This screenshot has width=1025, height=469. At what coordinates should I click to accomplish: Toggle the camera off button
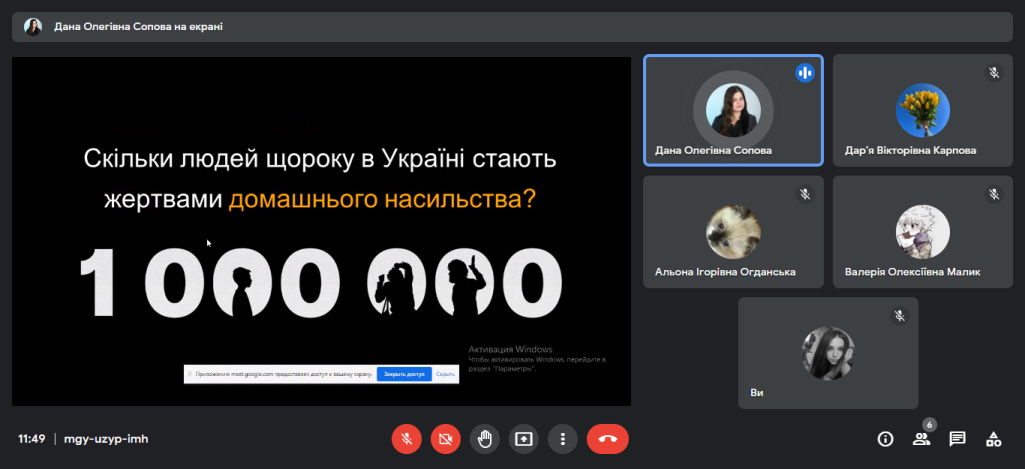pyautogui.click(x=445, y=439)
